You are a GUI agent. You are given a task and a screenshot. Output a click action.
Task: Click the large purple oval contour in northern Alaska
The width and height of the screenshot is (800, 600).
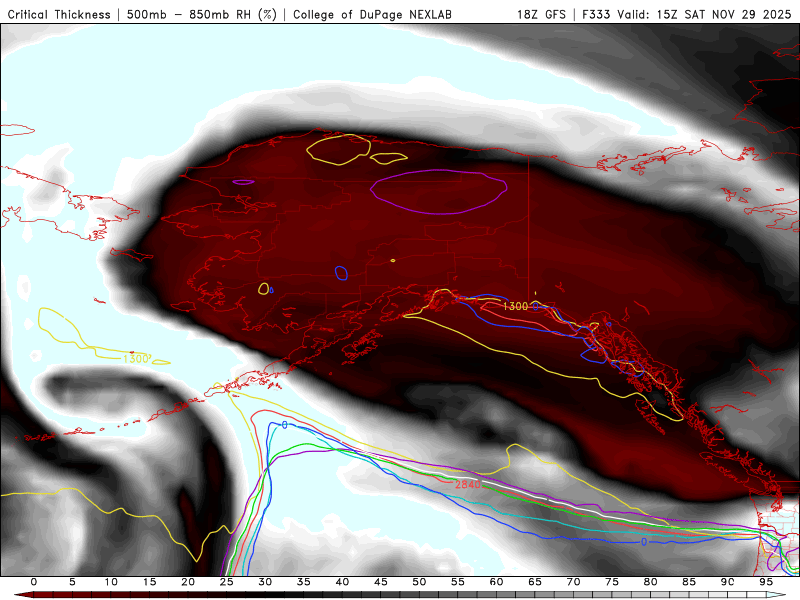(x=439, y=192)
